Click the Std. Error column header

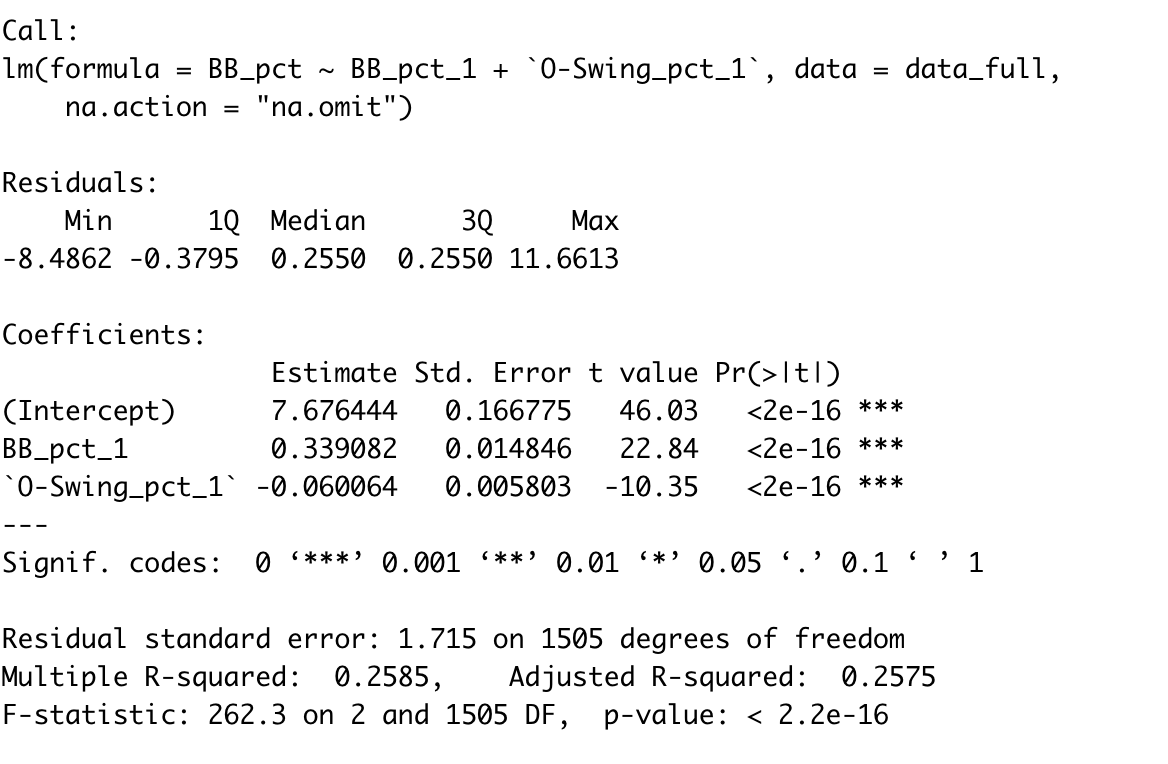pyautogui.click(x=492, y=373)
